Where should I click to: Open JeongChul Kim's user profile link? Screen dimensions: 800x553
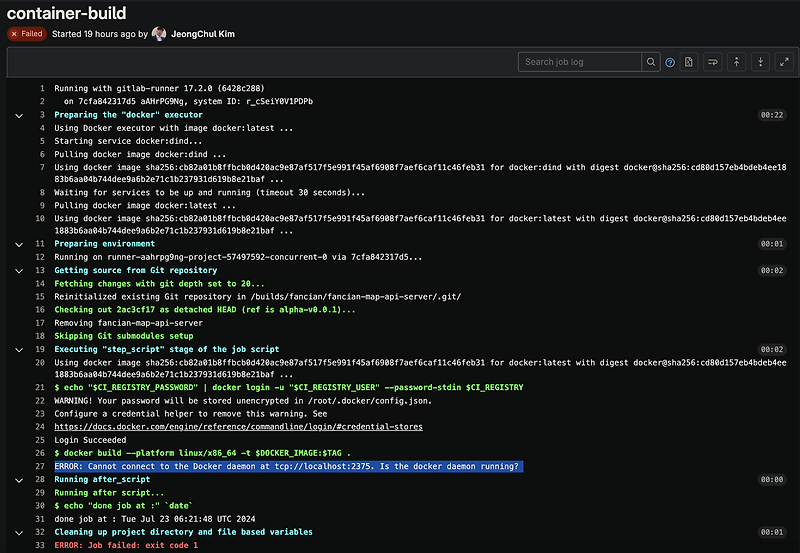click(x=203, y=34)
